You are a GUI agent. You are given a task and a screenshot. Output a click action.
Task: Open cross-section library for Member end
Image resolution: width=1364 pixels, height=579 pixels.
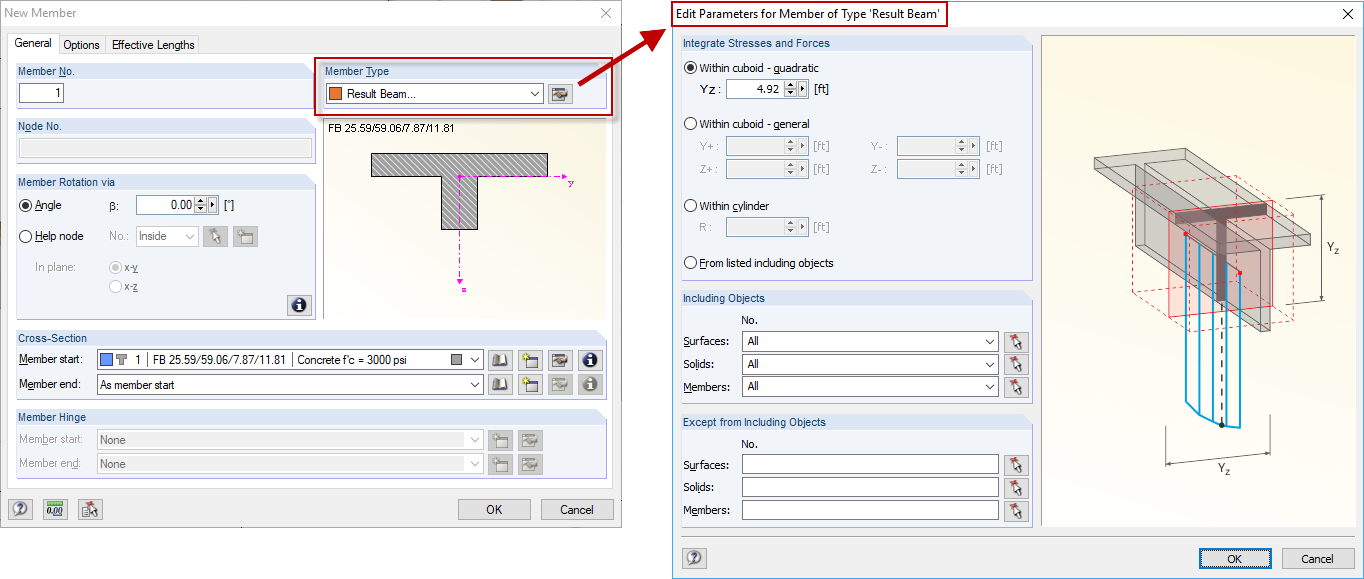pyautogui.click(x=500, y=384)
